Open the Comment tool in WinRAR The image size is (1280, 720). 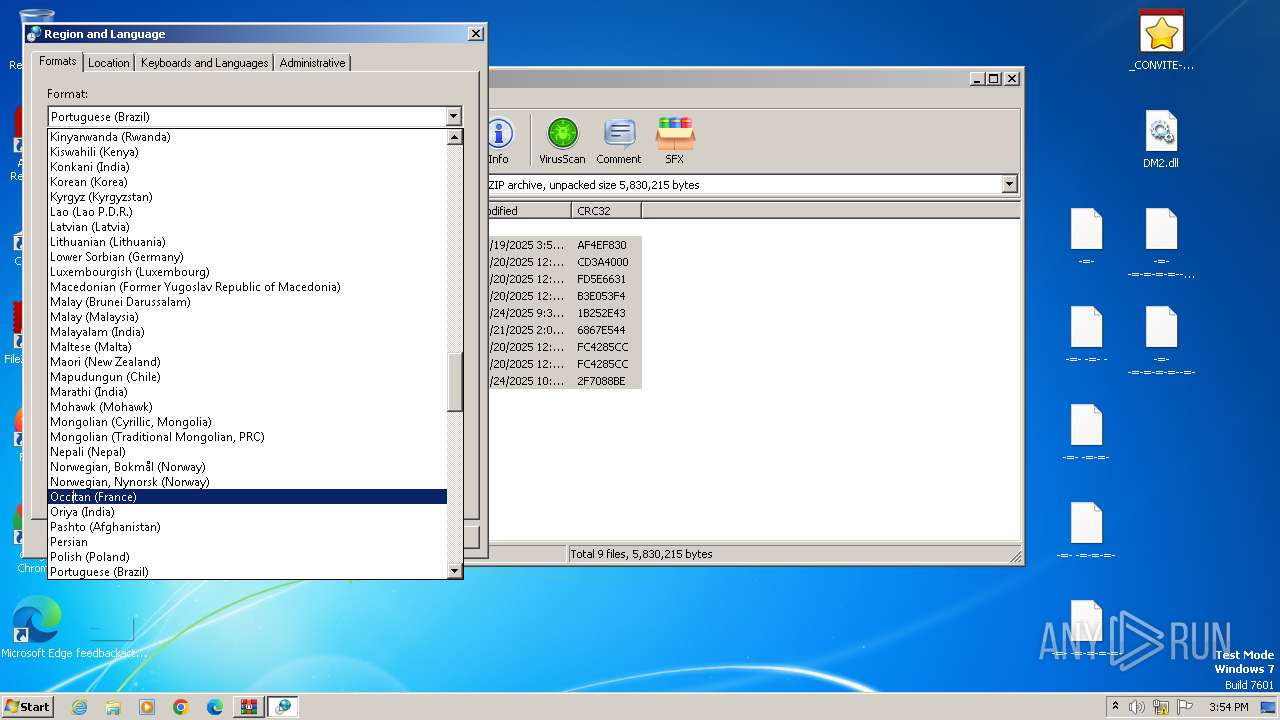(x=619, y=141)
